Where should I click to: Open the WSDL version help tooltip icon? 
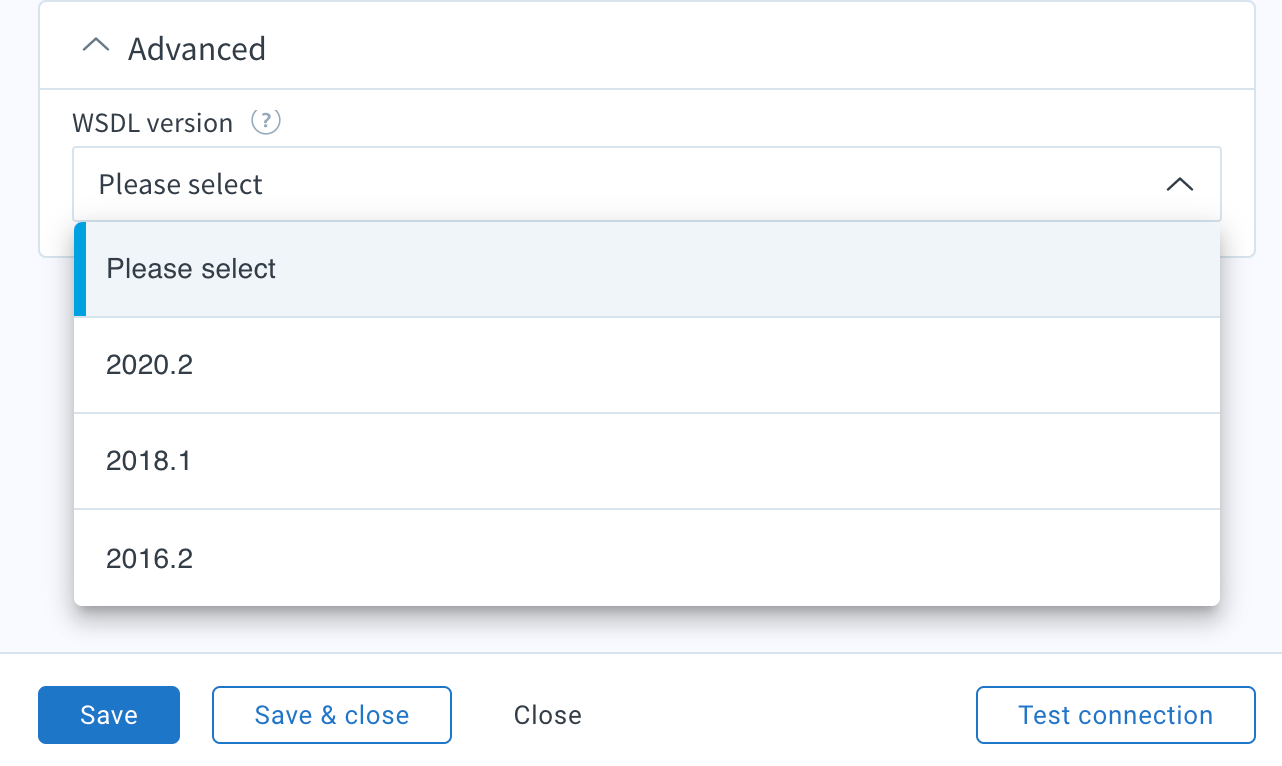click(x=265, y=122)
